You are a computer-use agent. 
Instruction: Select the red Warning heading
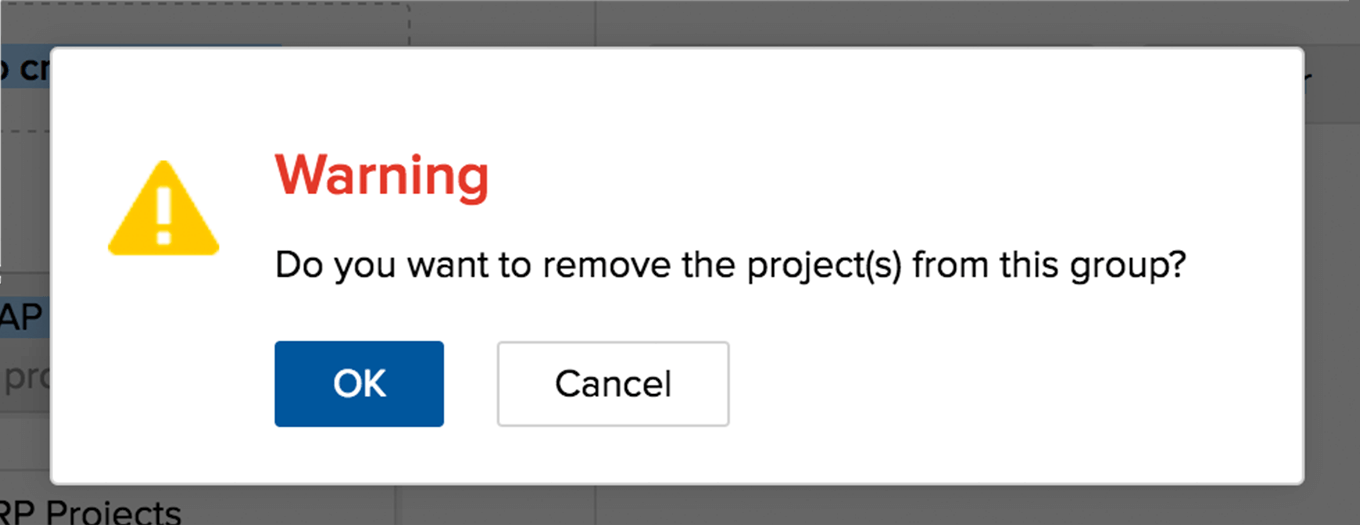(x=382, y=176)
